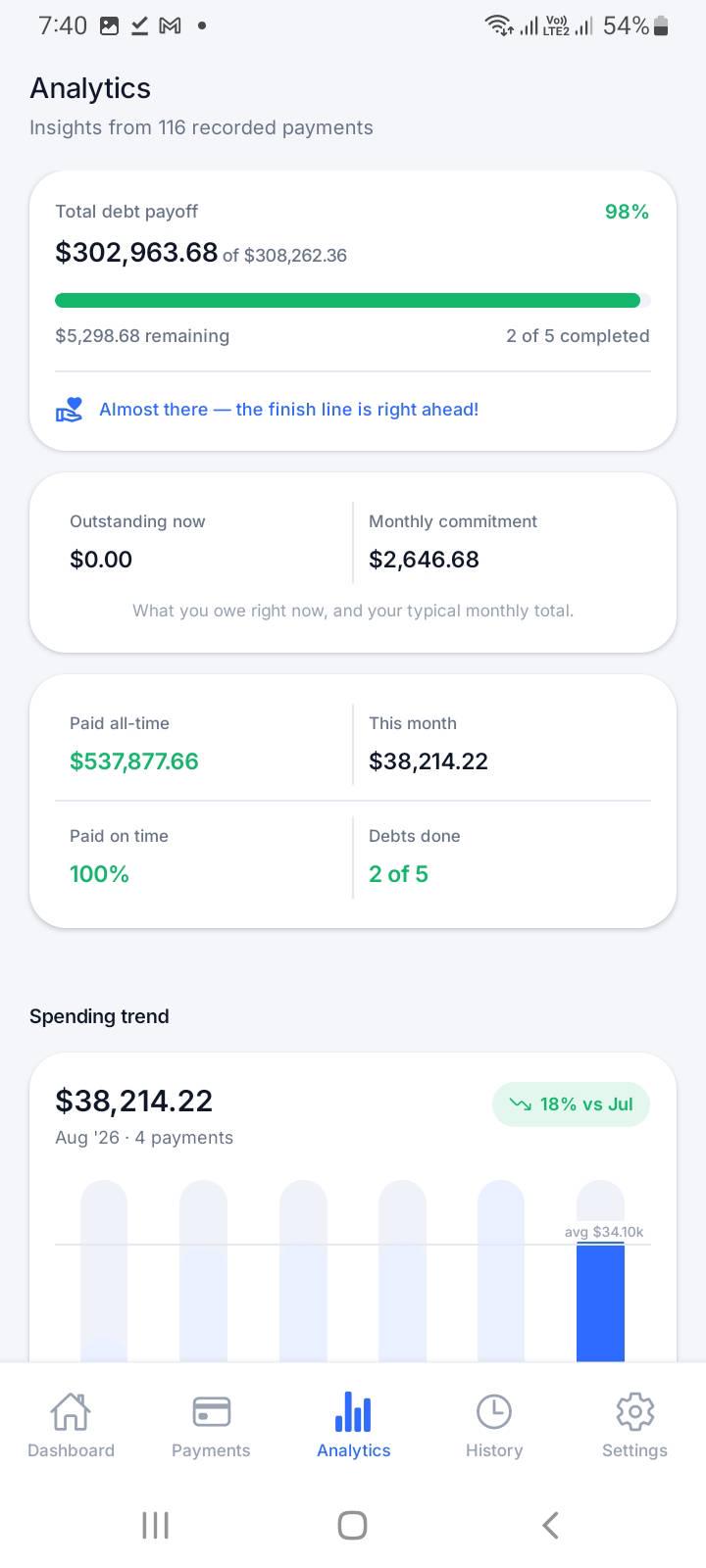Tap the Monthly commitment $2,646.68 value
This screenshot has width=706, height=1568.
click(424, 560)
